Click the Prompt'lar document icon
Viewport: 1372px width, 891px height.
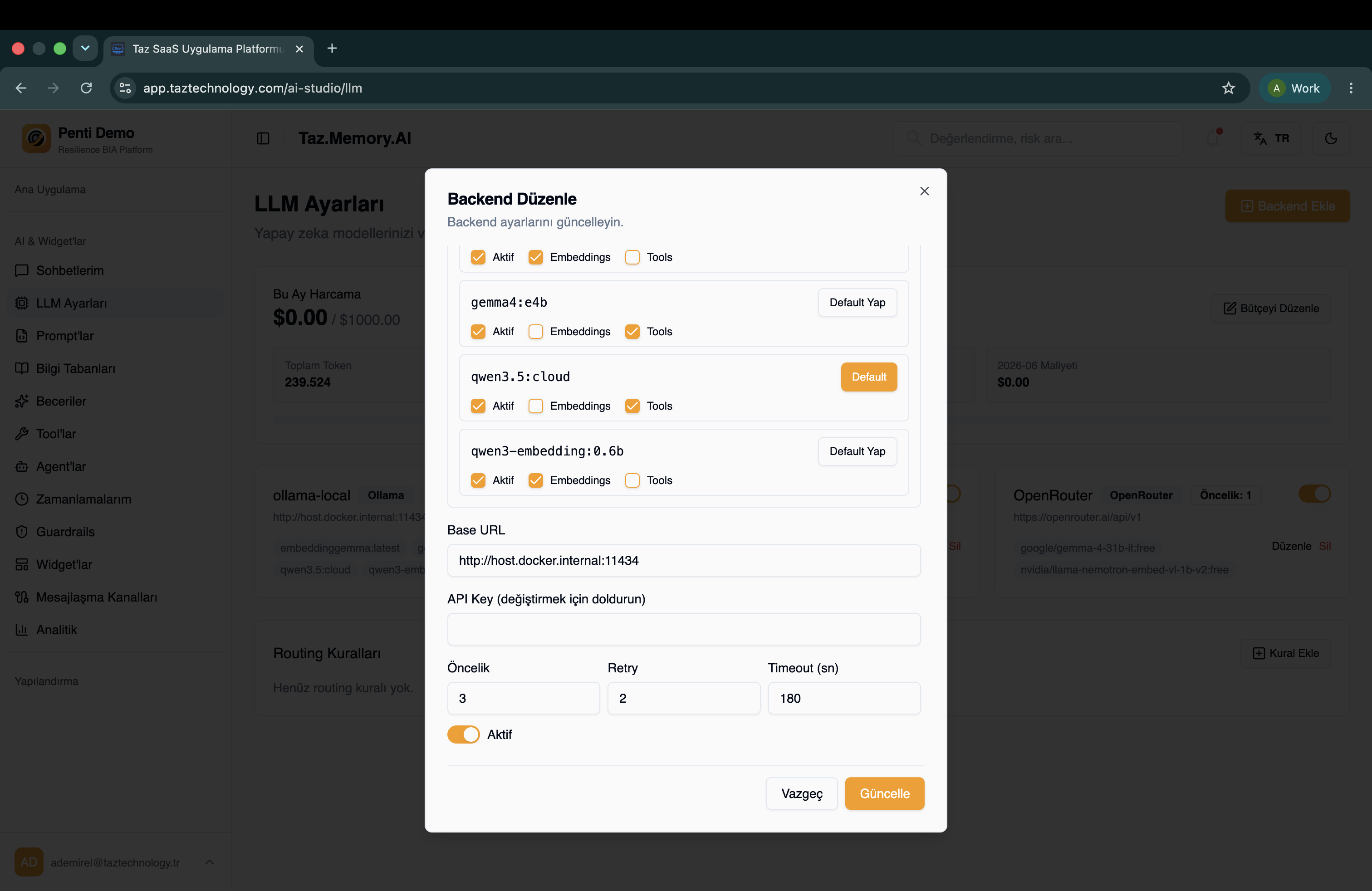pos(22,335)
